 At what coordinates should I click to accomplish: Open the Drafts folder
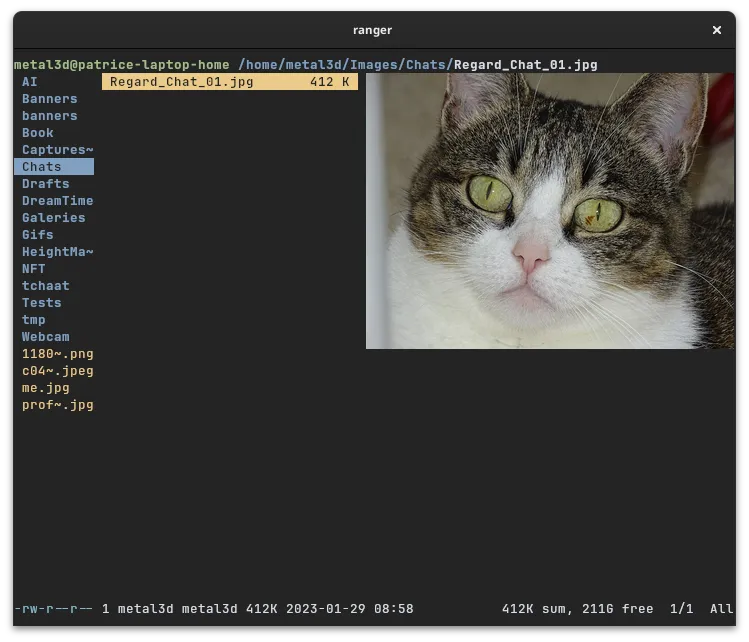click(46, 184)
